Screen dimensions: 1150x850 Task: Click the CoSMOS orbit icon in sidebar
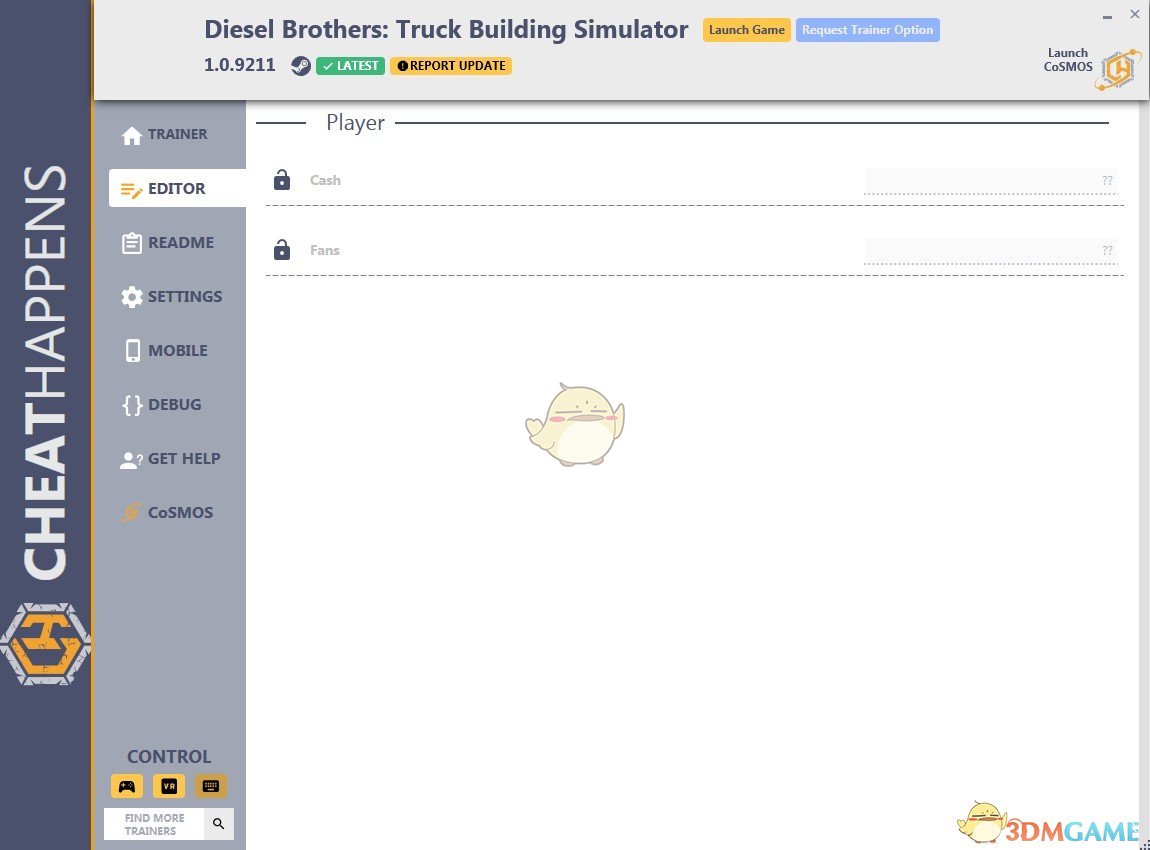point(131,512)
